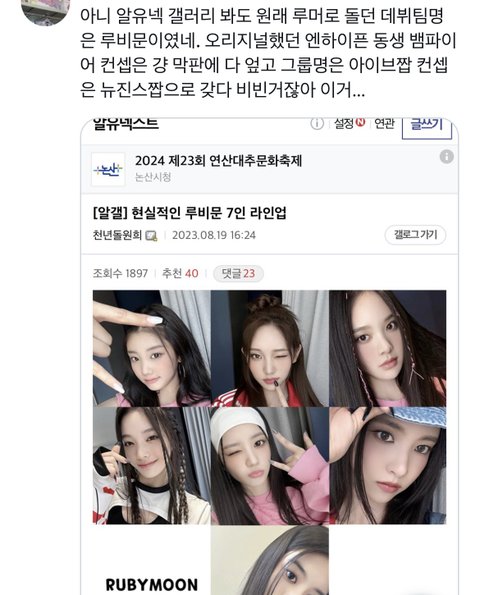The image size is (480, 595).
Task: Click the 갤로그가기 button
Action: point(415,235)
